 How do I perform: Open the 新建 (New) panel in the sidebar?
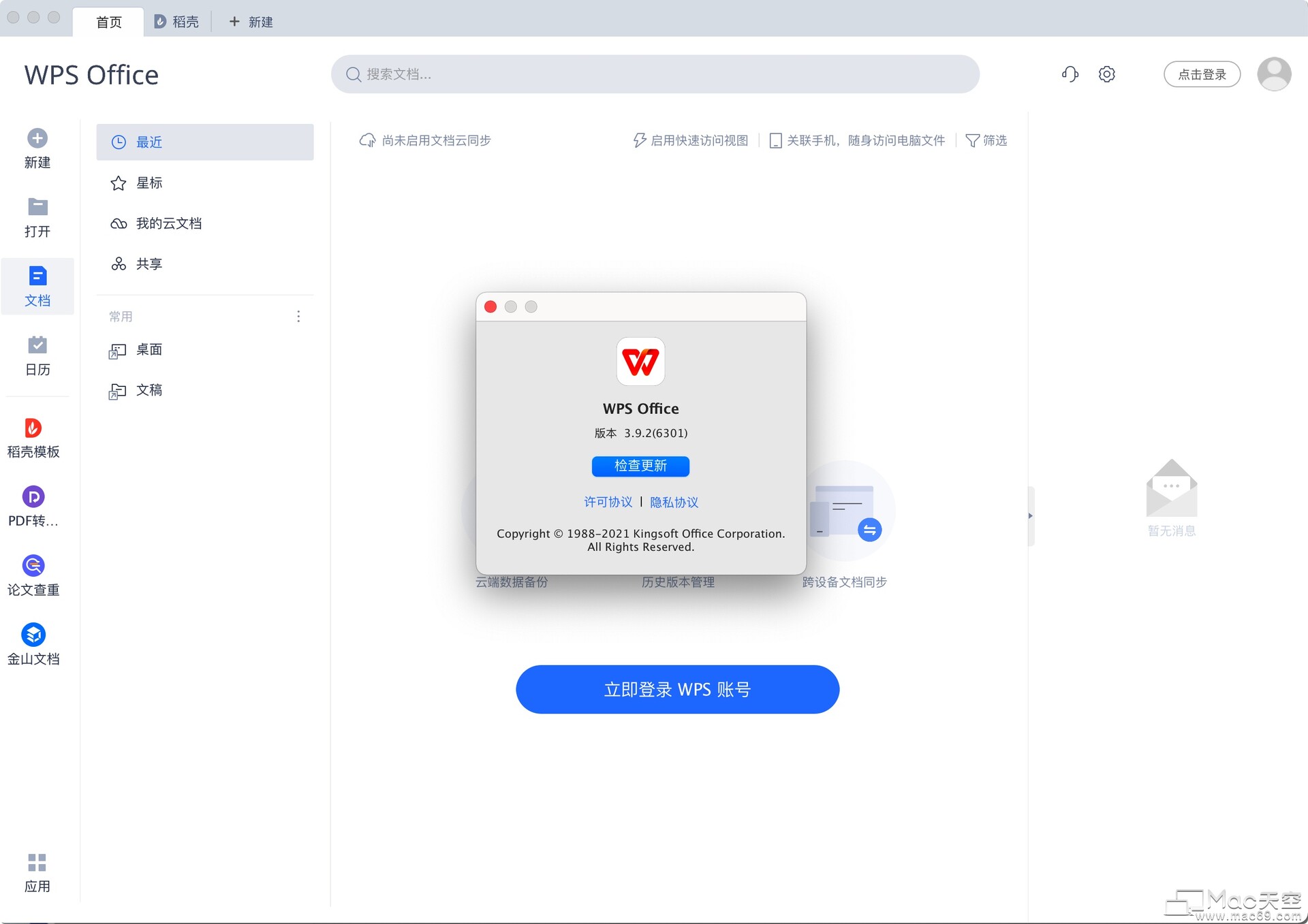(37, 148)
